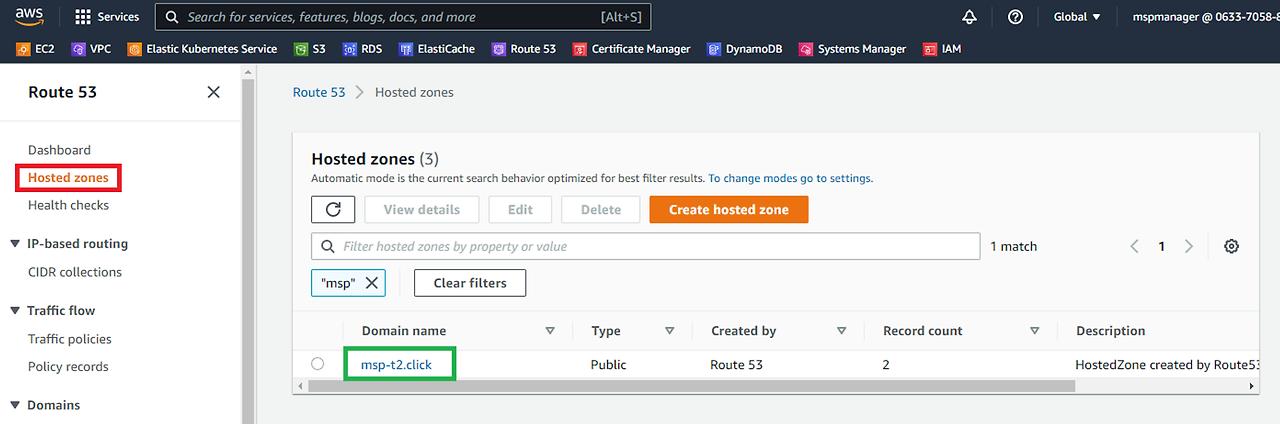Close the Route 53 side navigation

point(213,92)
